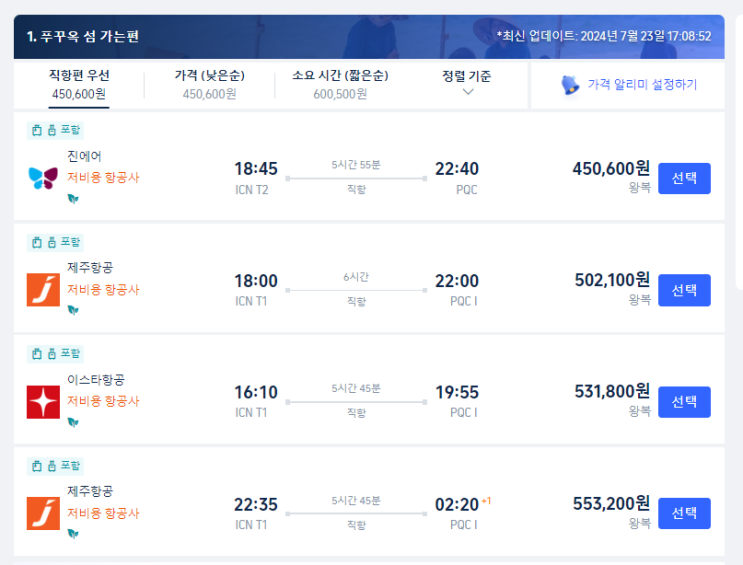Choose the 이스타항공 531,800원 flight
The width and height of the screenshot is (743, 565).
click(684, 402)
